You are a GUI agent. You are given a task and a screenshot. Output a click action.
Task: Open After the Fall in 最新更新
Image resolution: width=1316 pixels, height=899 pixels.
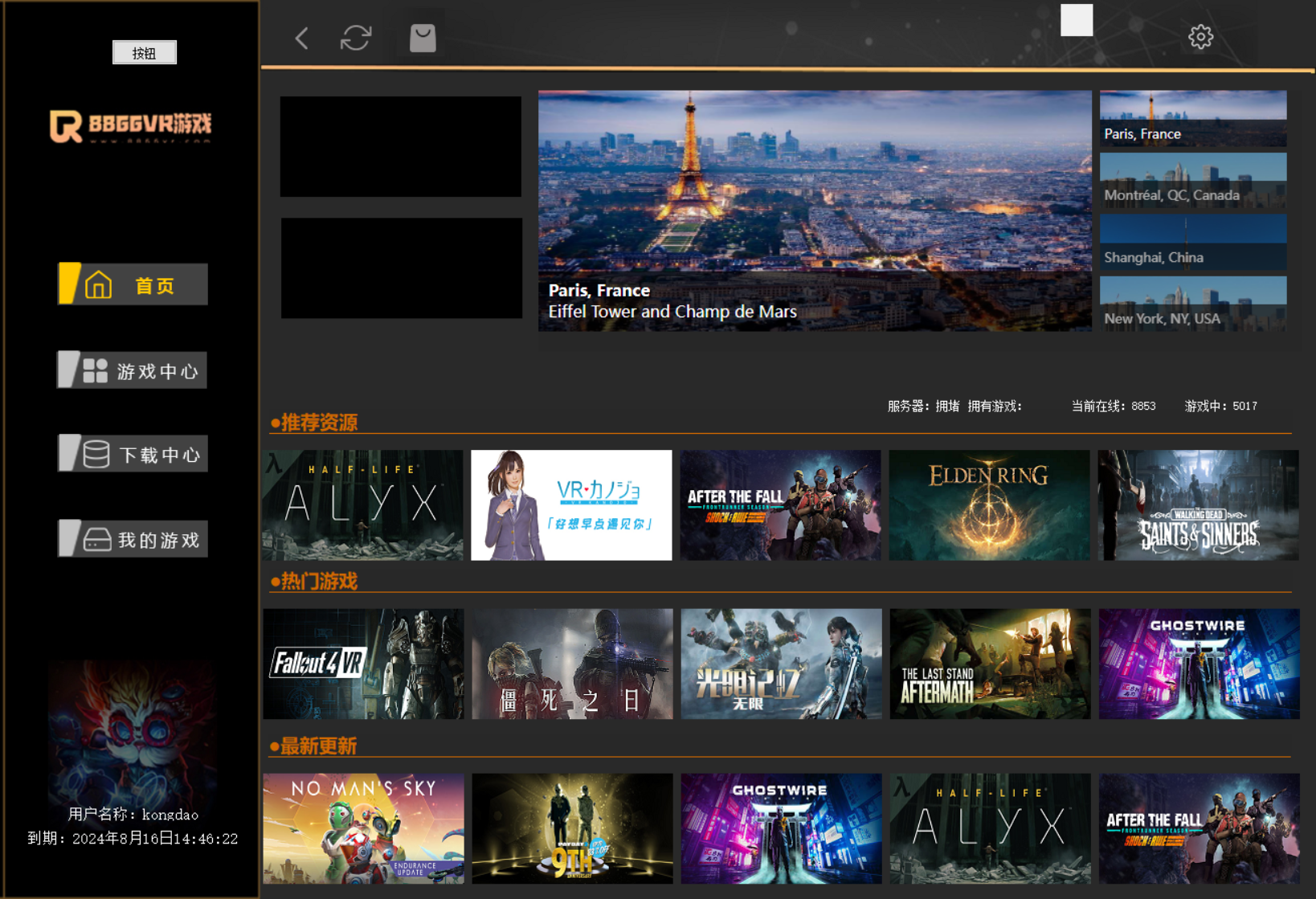click(x=1200, y=828)
